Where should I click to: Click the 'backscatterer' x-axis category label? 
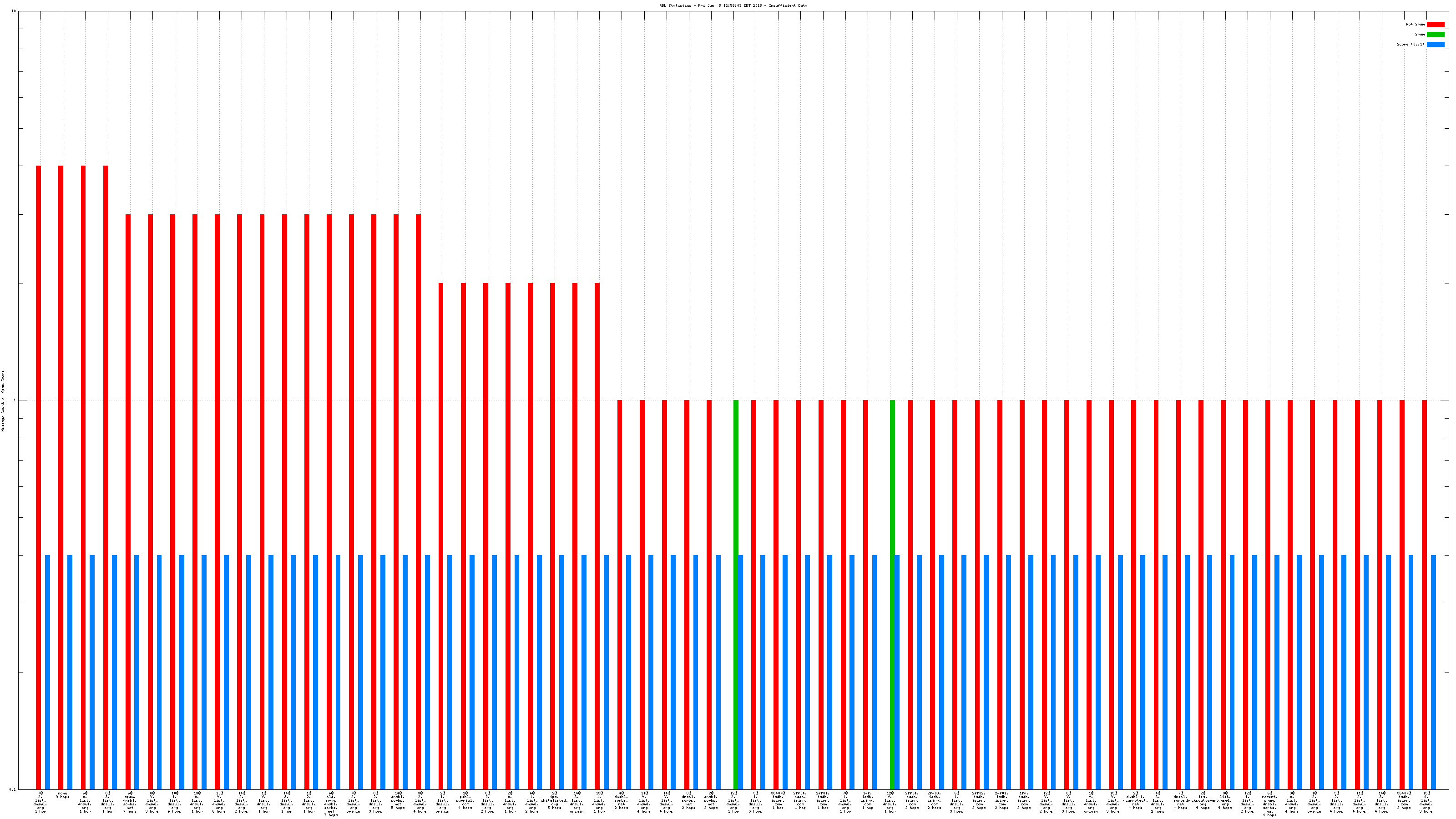click(x=1203, y=800)
